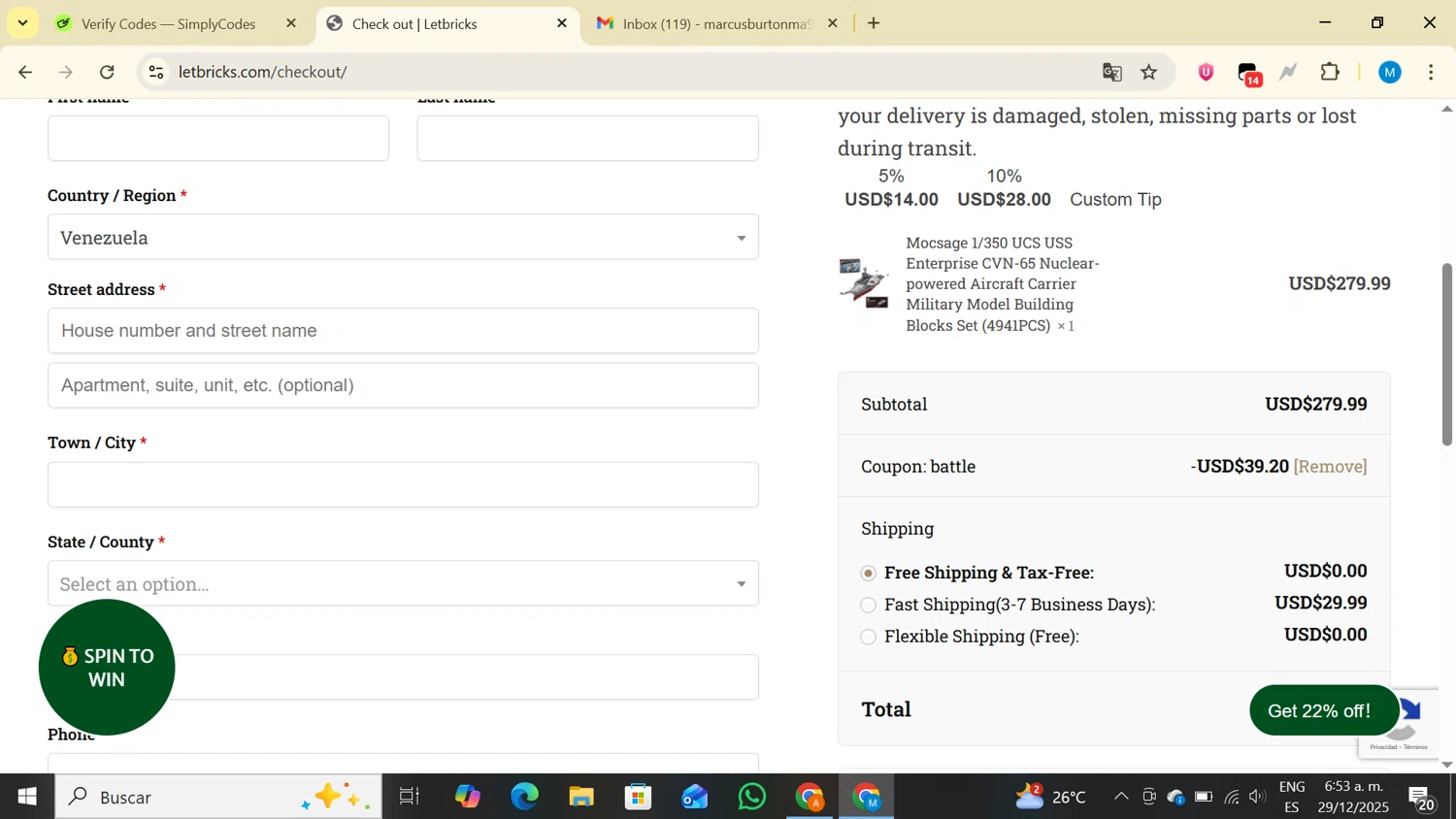Focus the Last name field

(x=588, y=138)
